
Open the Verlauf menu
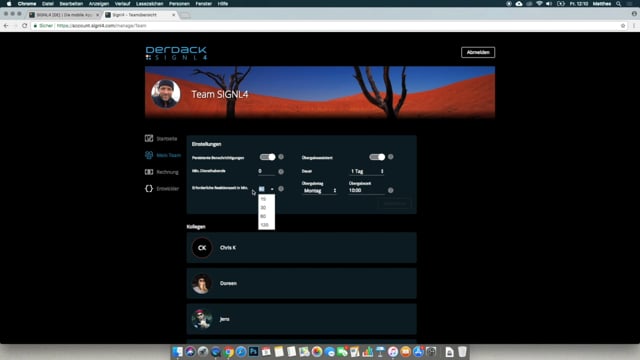point(122,4)
